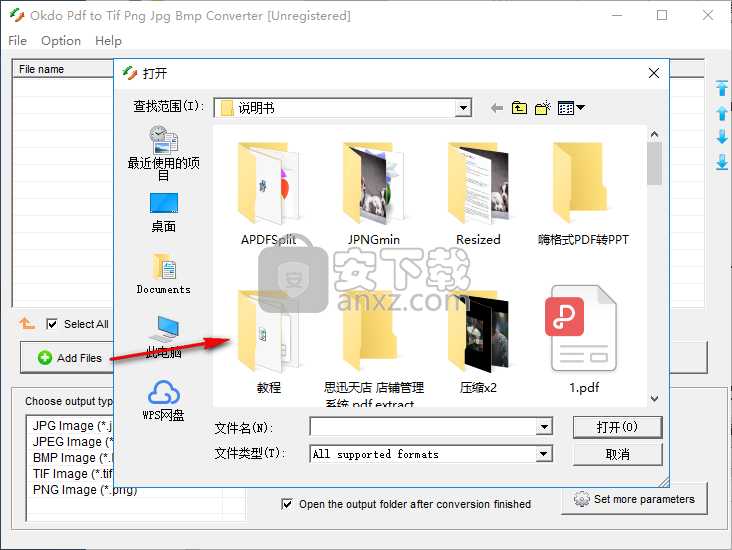Screen dimensions: 732x550
Task: Select the JPNGmin folder
Action: point(373,193)
